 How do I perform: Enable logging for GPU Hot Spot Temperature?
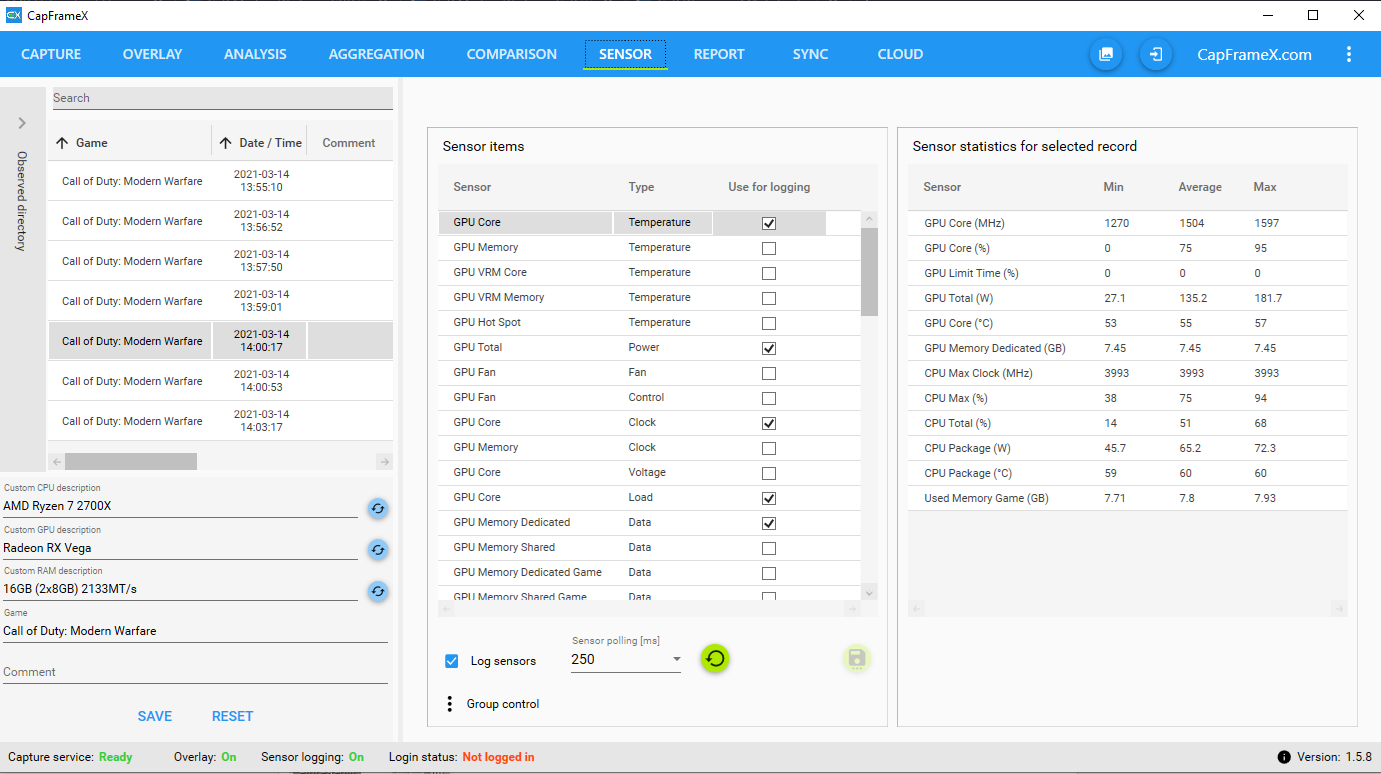pyautogui.click(x=769, y=323)
